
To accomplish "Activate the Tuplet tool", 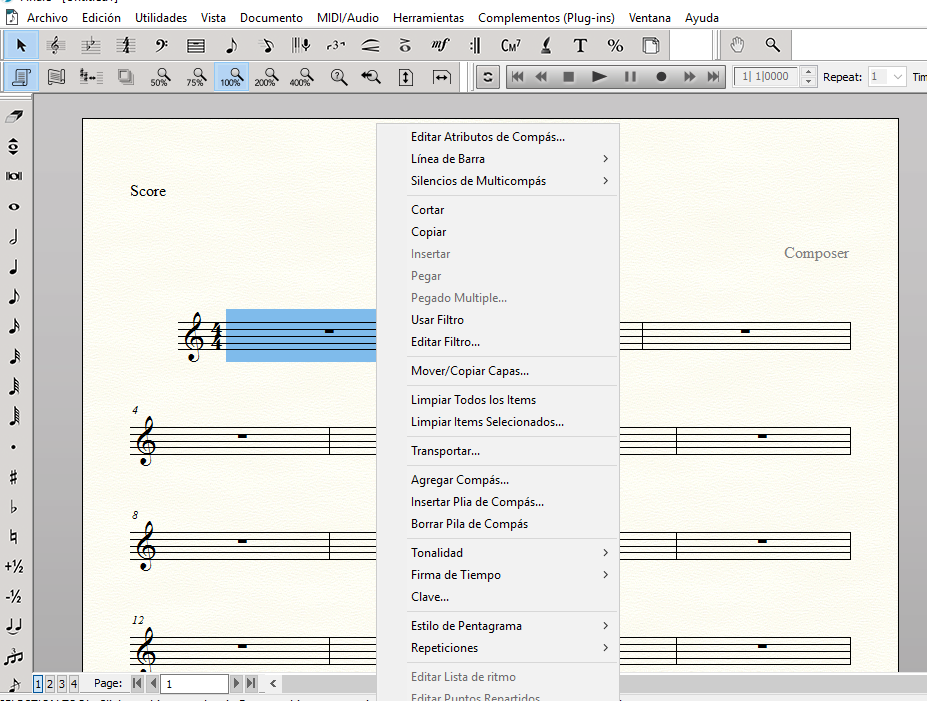I will 336,45.
